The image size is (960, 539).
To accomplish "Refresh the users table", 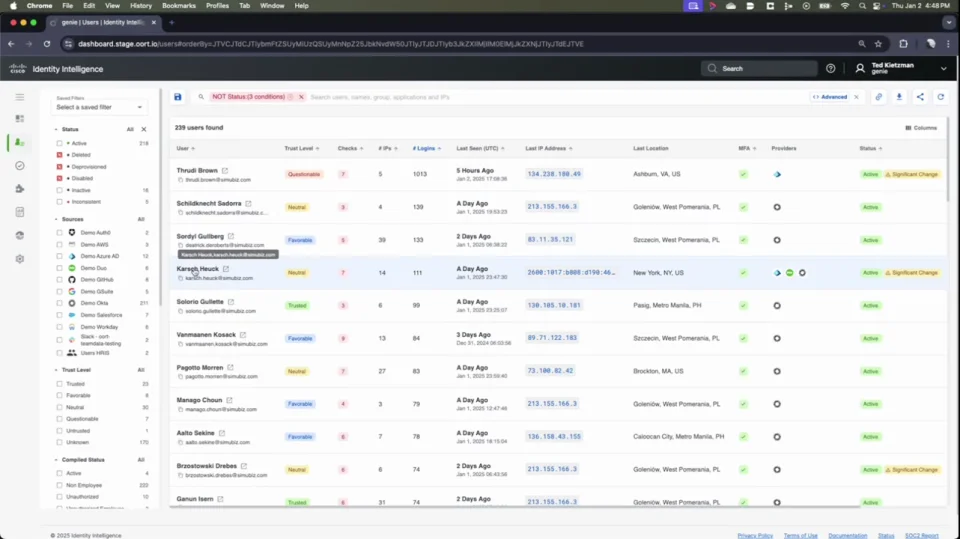I will pos(940,97).
